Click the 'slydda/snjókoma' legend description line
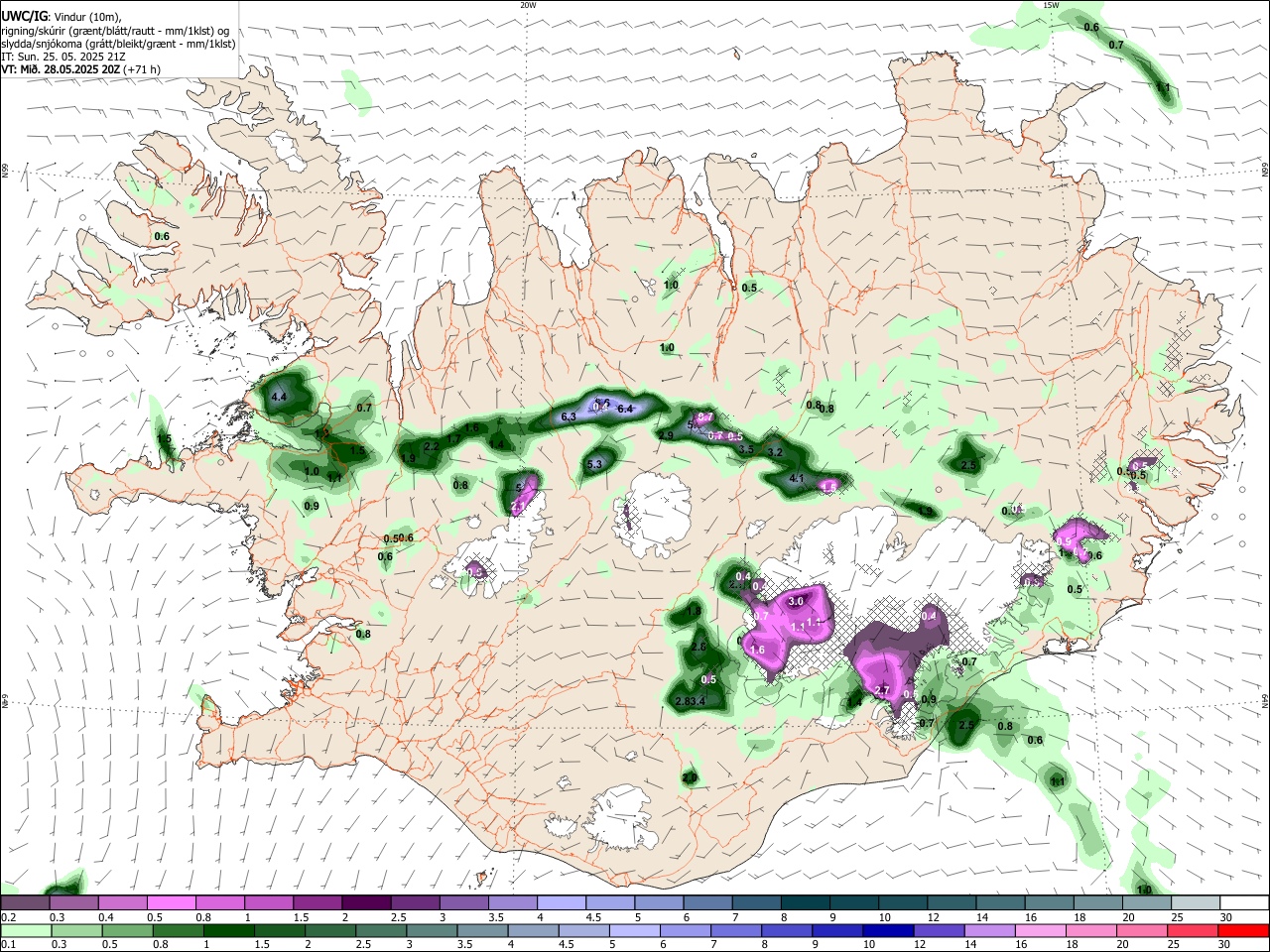1270x952 pixels. [118, 44]
